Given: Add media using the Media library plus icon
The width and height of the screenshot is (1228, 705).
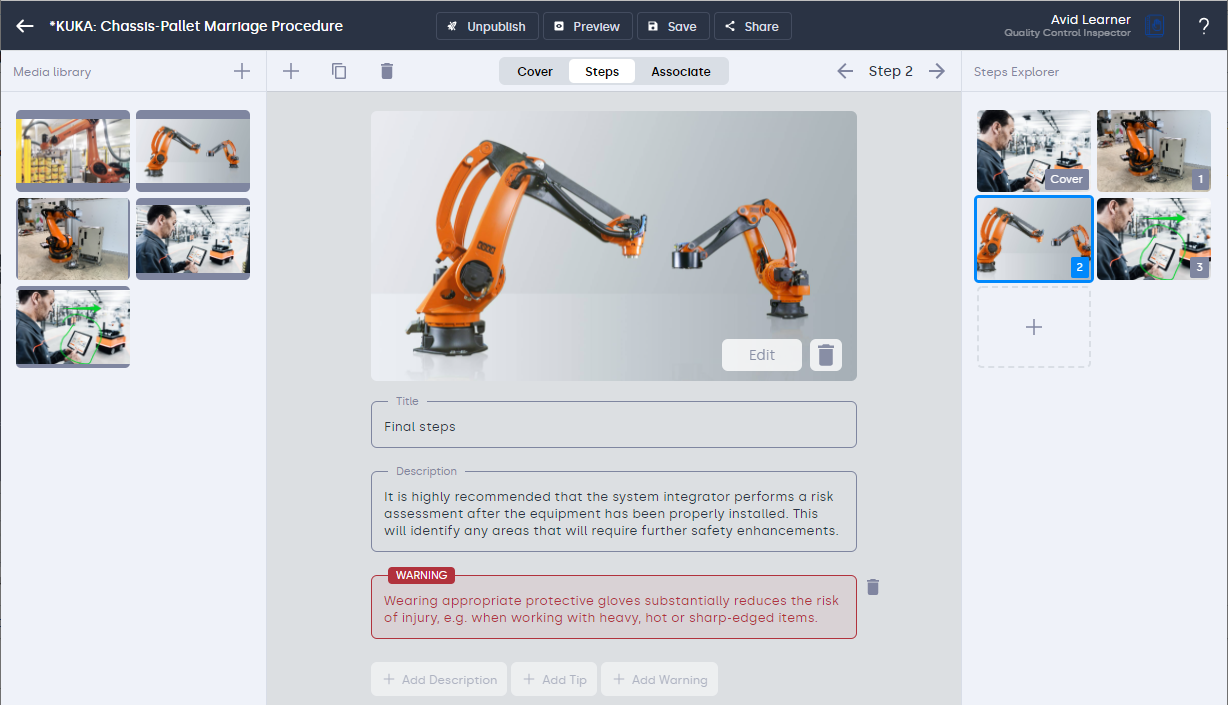Looking at the screenshot, I should tap(242, 71).
